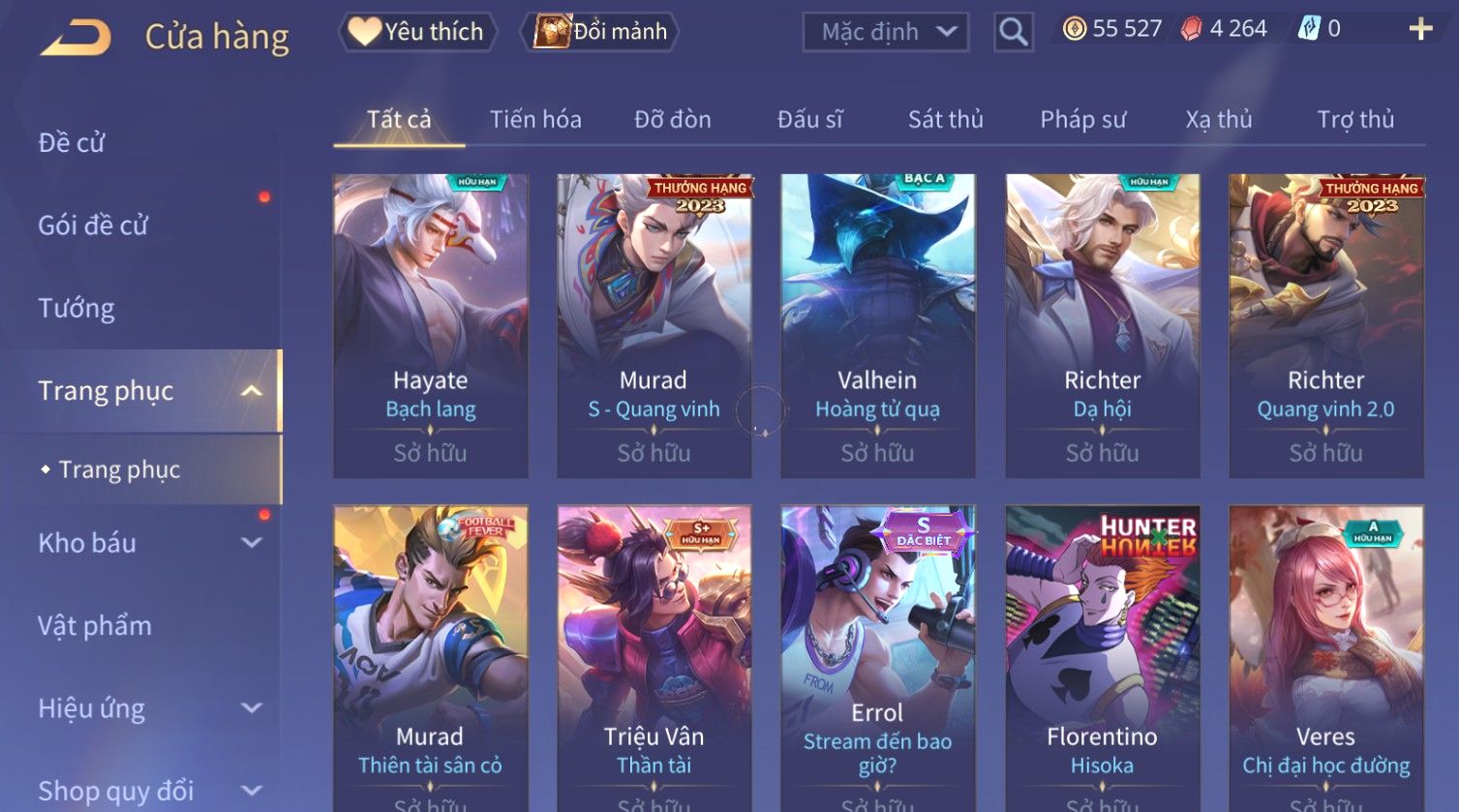Open the search magnifier icon
1459x812 pixels.
(1013, 32)
